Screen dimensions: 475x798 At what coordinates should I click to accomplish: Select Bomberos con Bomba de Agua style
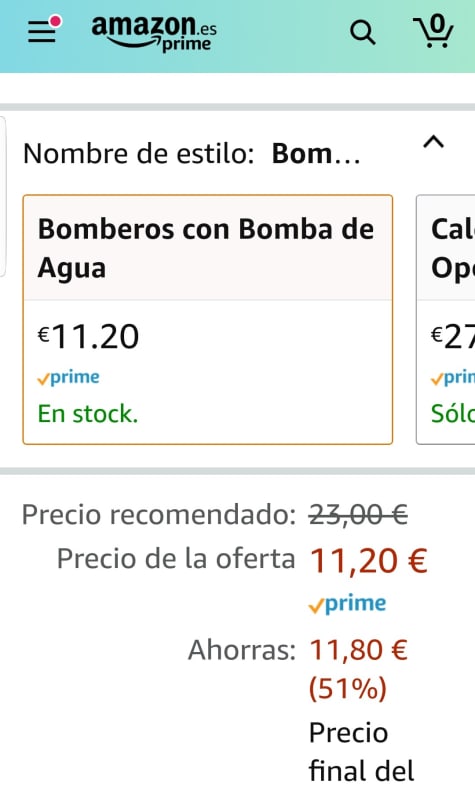click(208, 320)
